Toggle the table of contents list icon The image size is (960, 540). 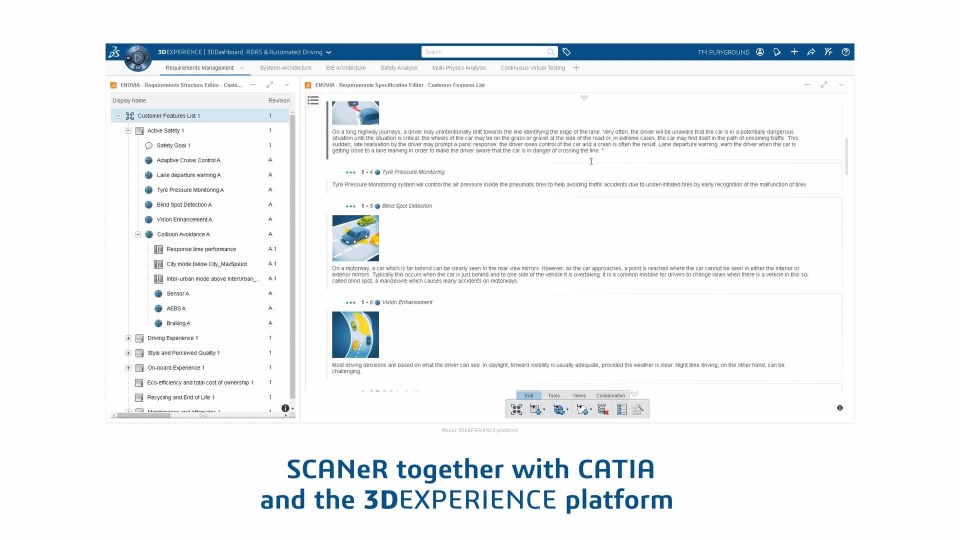pos(313,100)
